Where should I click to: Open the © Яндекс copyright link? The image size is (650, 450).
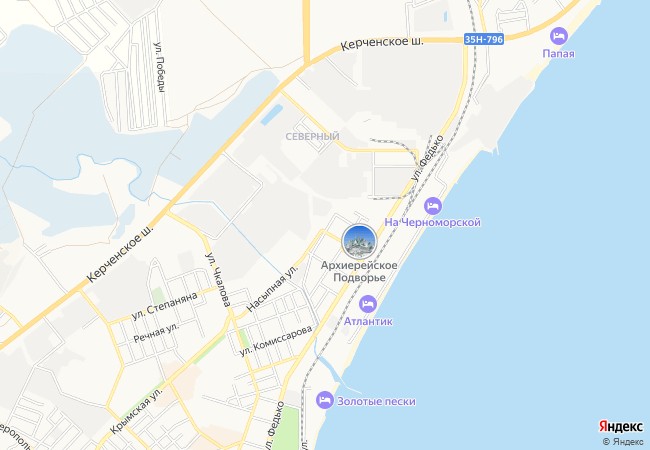click(x=623, y=441)
